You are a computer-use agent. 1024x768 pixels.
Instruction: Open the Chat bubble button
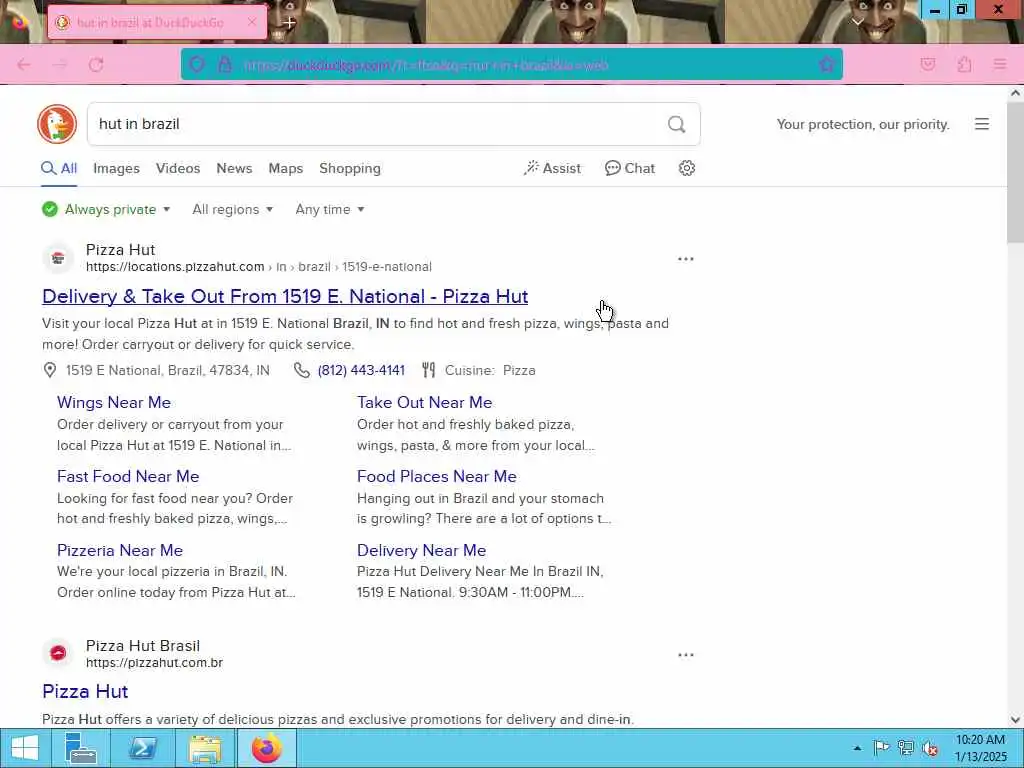coord(630,168)
